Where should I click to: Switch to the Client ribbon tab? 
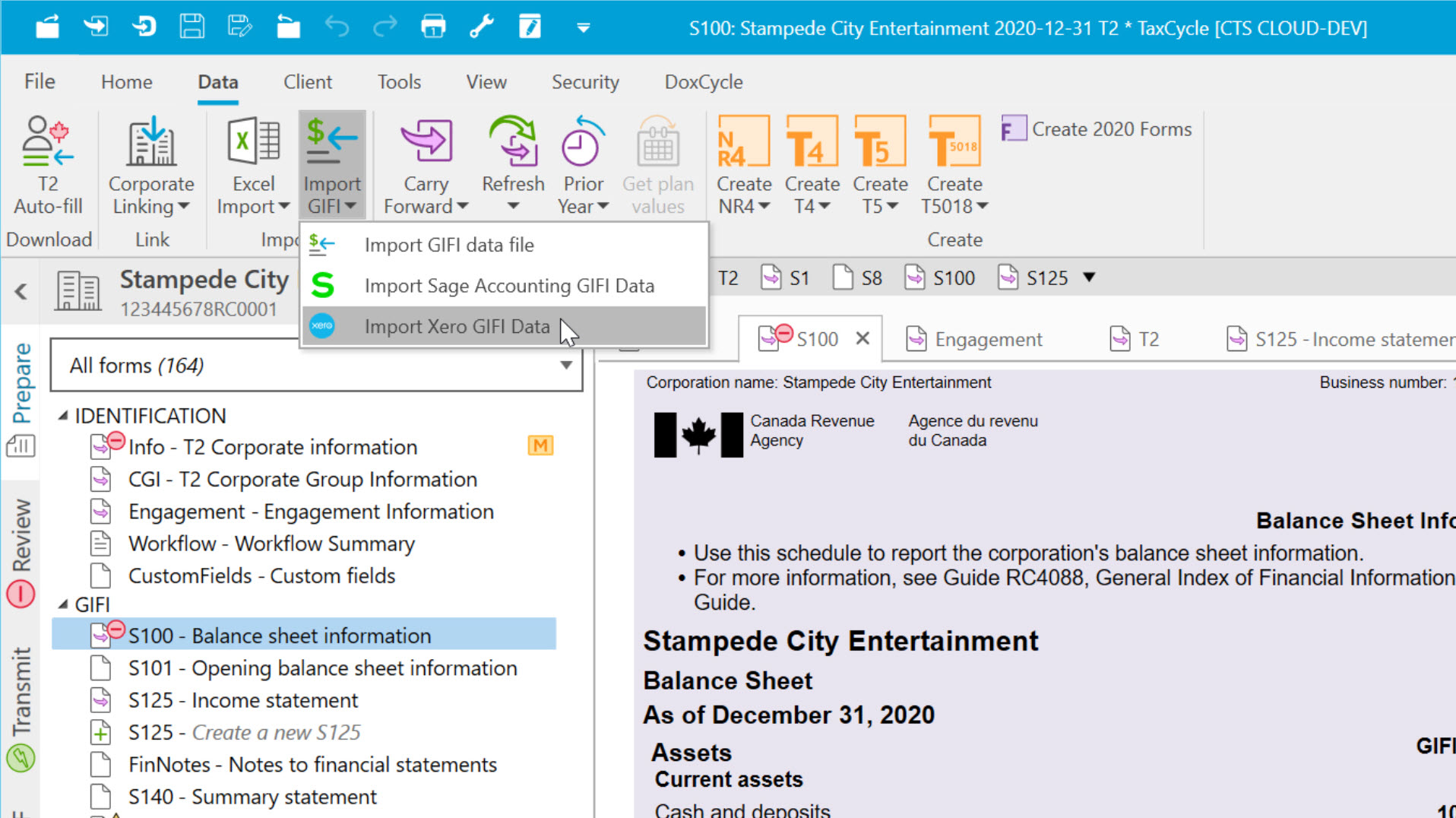tap(308, 81)
